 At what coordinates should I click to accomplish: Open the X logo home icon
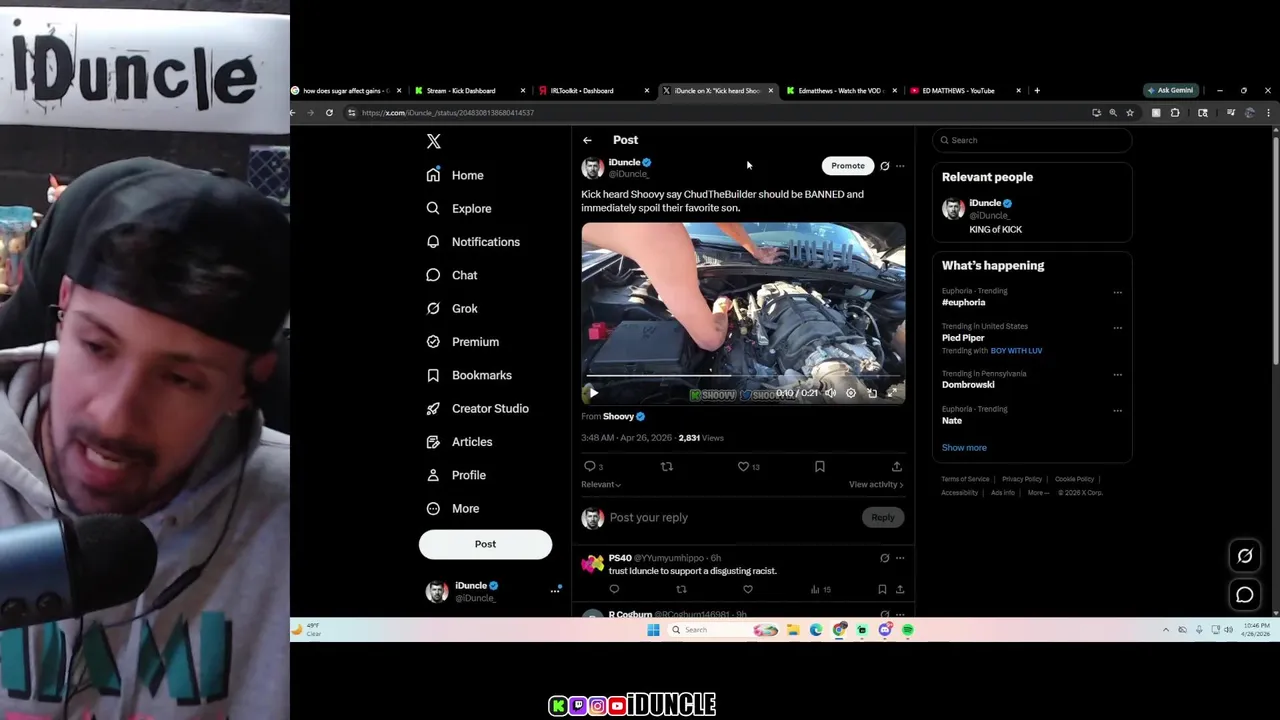pos(433,141)
